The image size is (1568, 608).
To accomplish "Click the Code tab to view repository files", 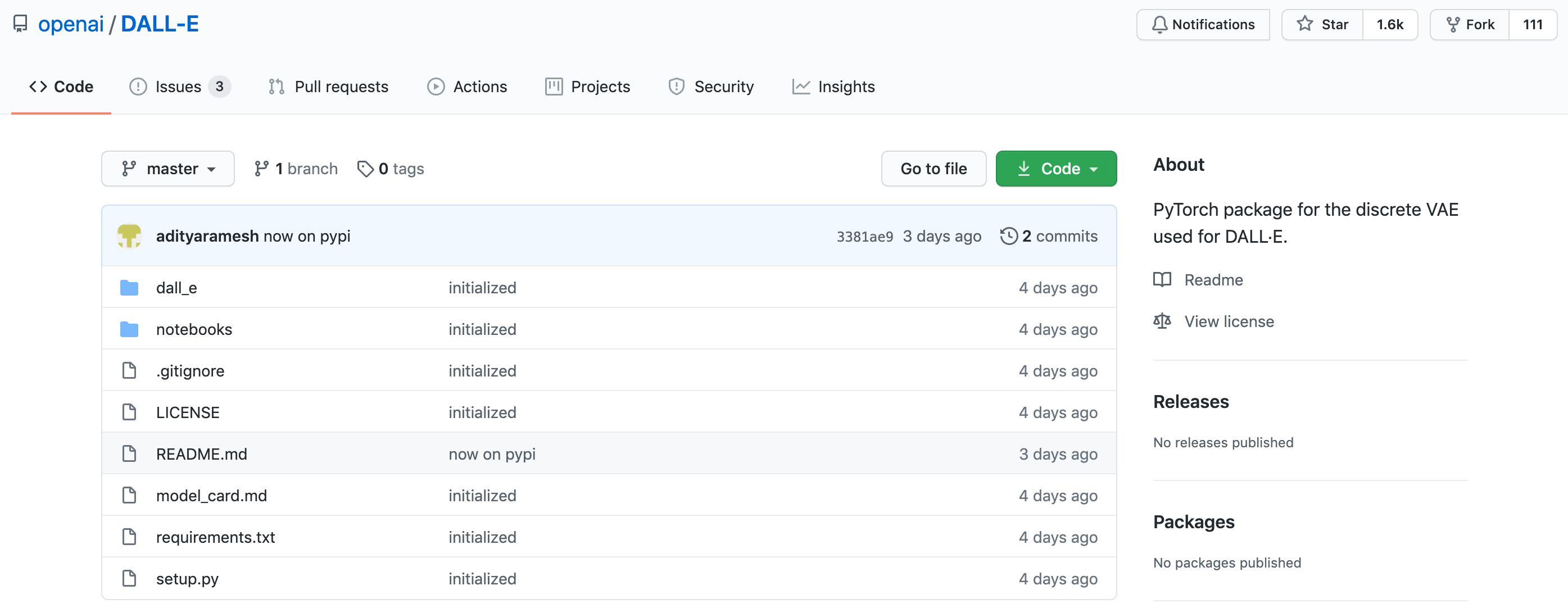I will coord(62,85).
